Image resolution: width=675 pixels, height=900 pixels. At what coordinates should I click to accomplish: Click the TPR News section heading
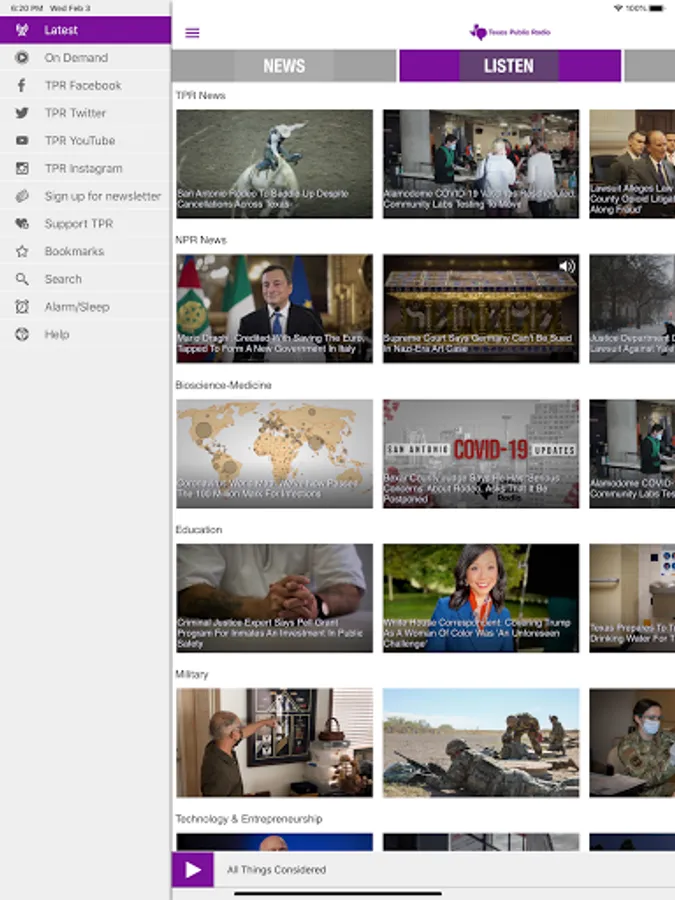(200, 95)
